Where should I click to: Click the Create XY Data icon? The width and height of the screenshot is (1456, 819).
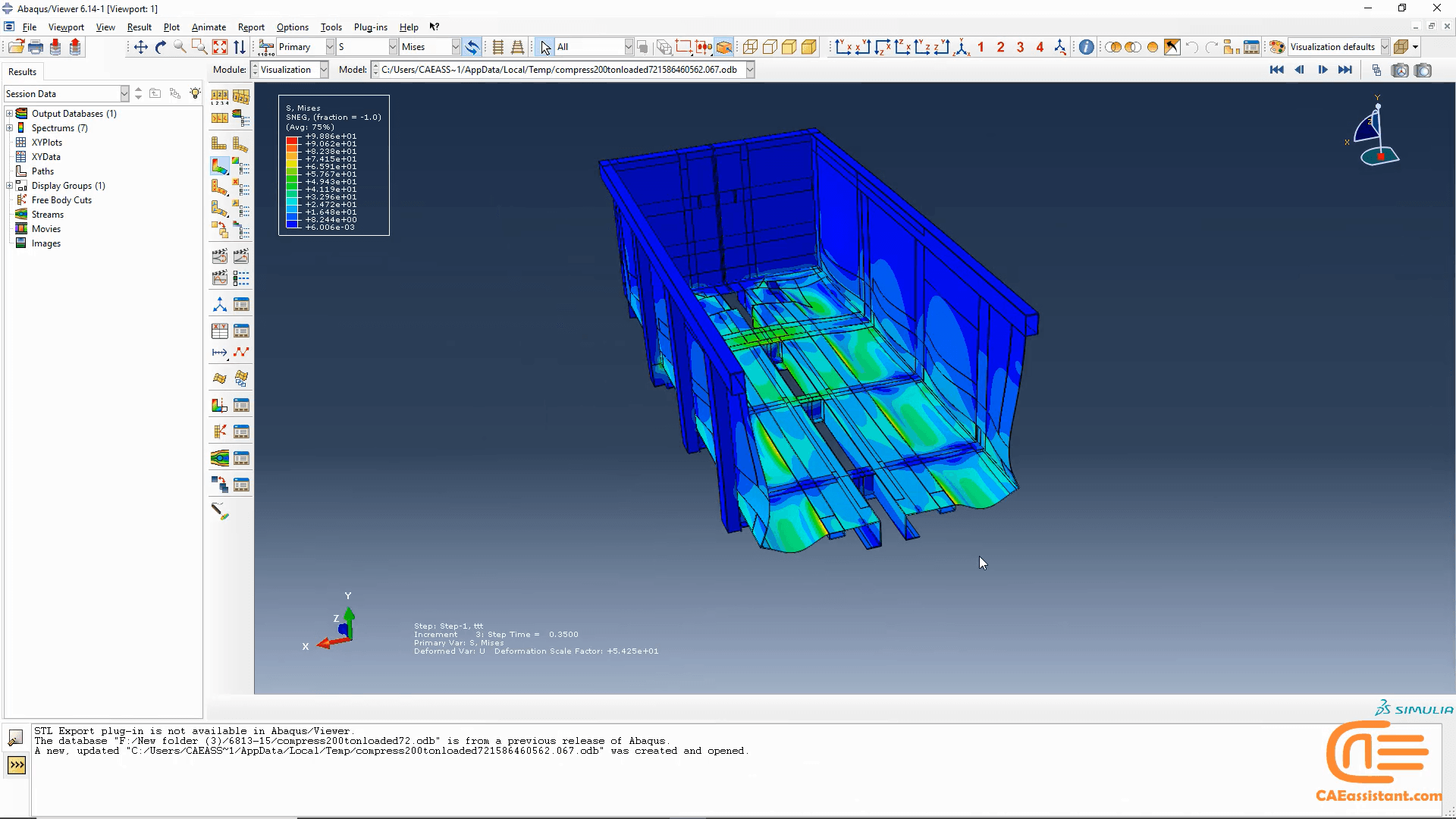[x=219, y=331]
